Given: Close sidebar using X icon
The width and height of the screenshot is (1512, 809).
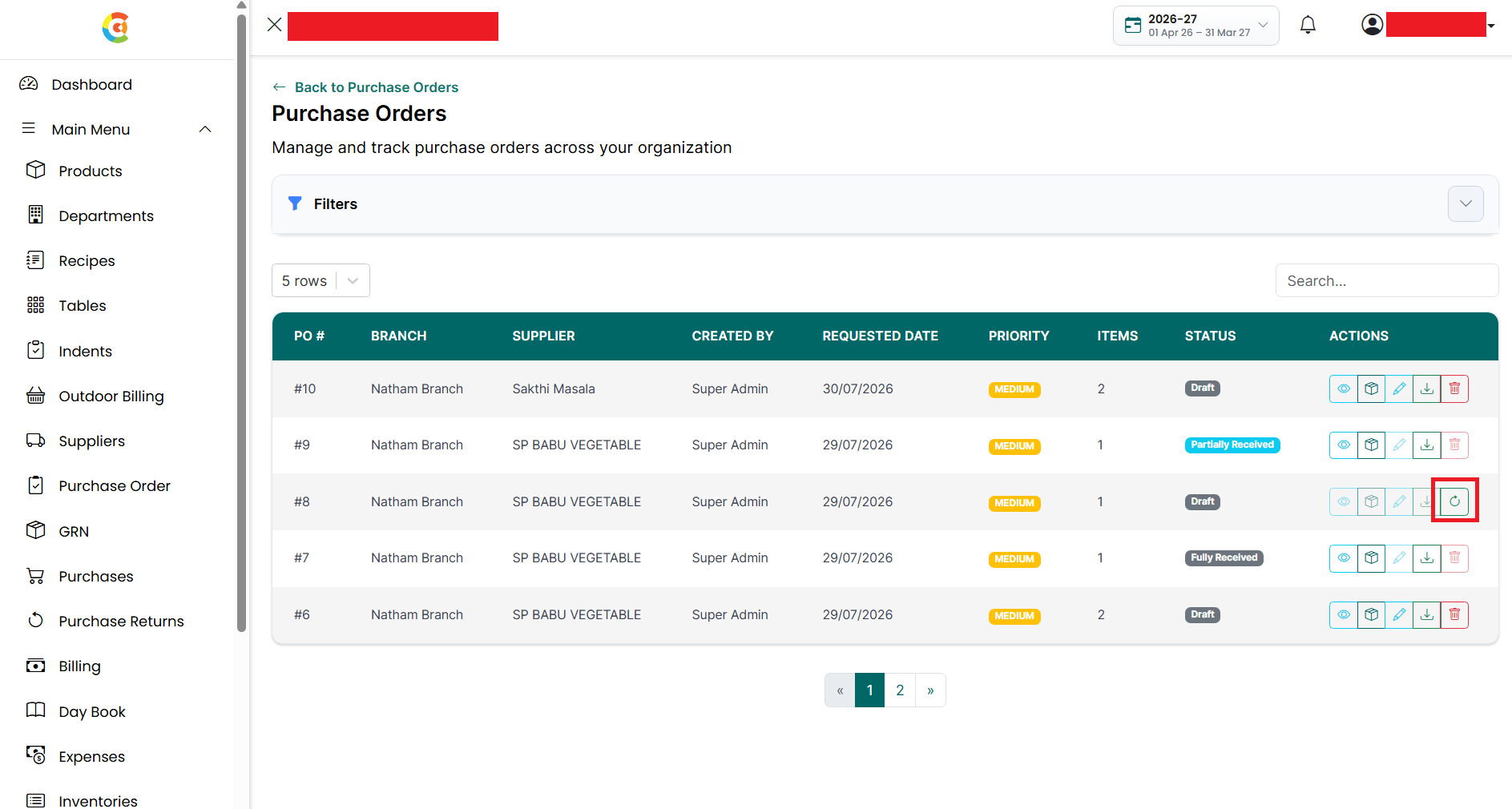Looking at the screenshot, I should point(274,25).
